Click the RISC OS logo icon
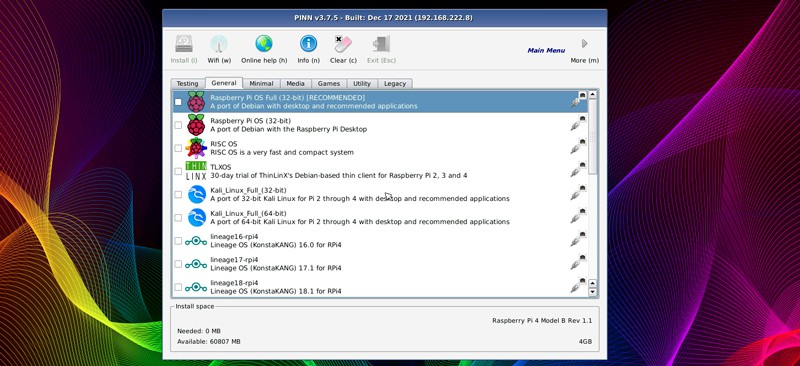800x366 pixels. (x=196, y=148)
